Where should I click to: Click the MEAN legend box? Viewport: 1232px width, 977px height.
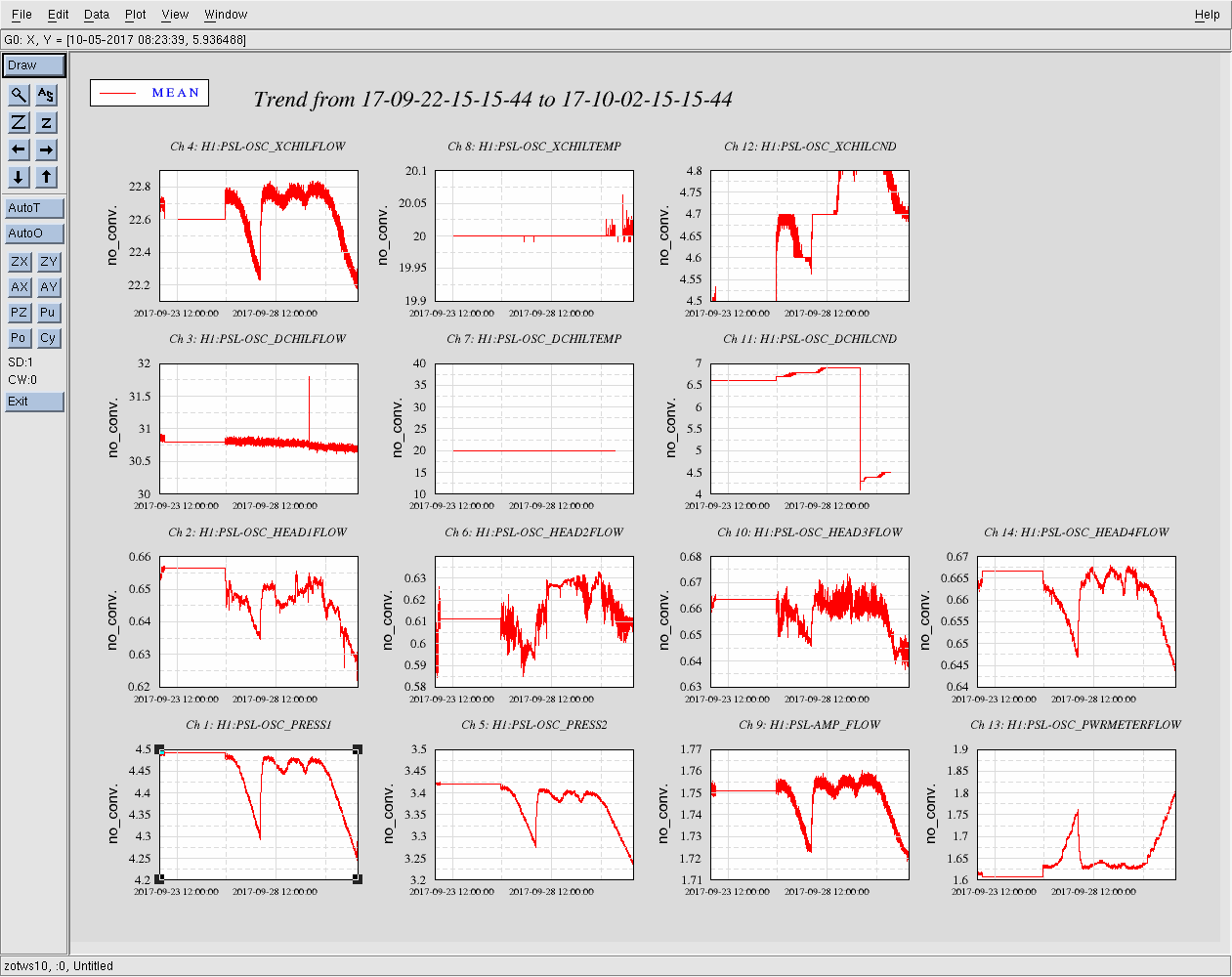[149, 93]
